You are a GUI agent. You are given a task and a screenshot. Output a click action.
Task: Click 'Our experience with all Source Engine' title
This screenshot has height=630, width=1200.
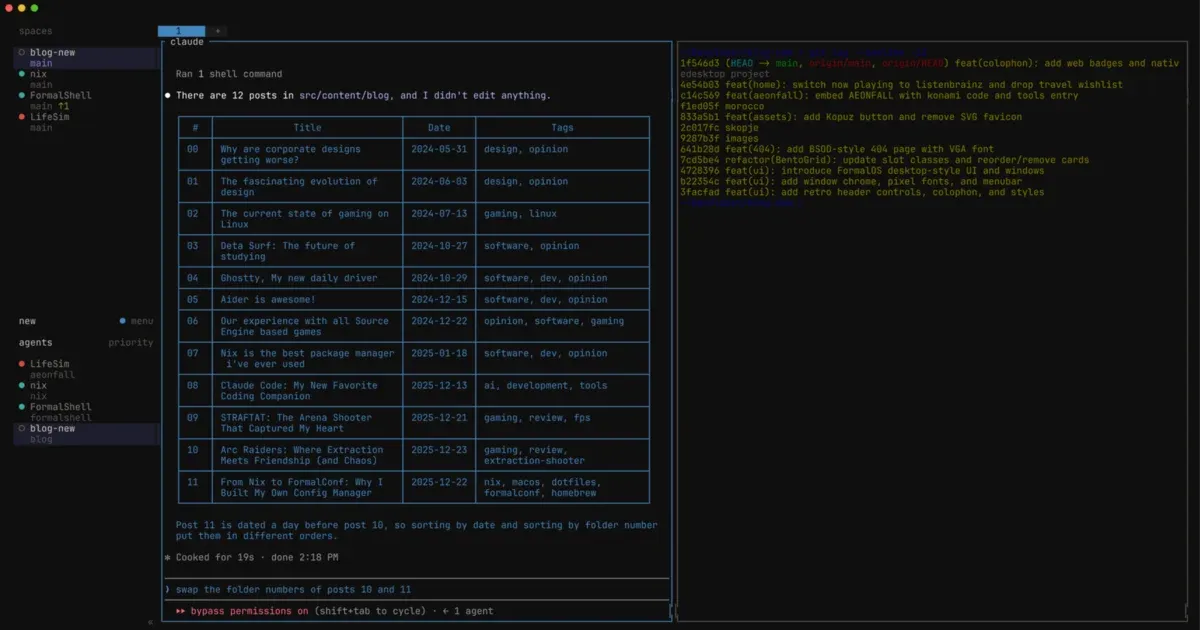coord(305,326)
